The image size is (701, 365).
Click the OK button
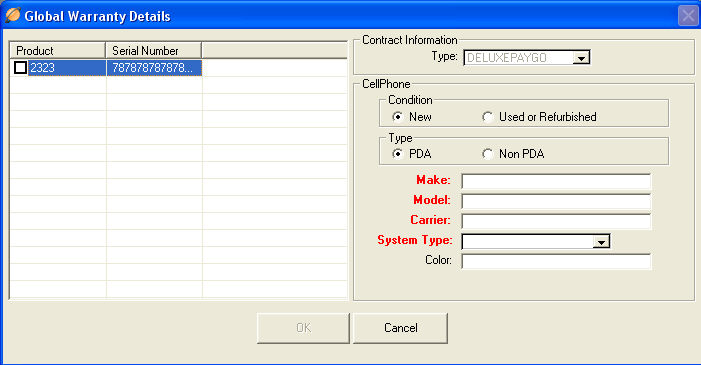coord(303,328)
